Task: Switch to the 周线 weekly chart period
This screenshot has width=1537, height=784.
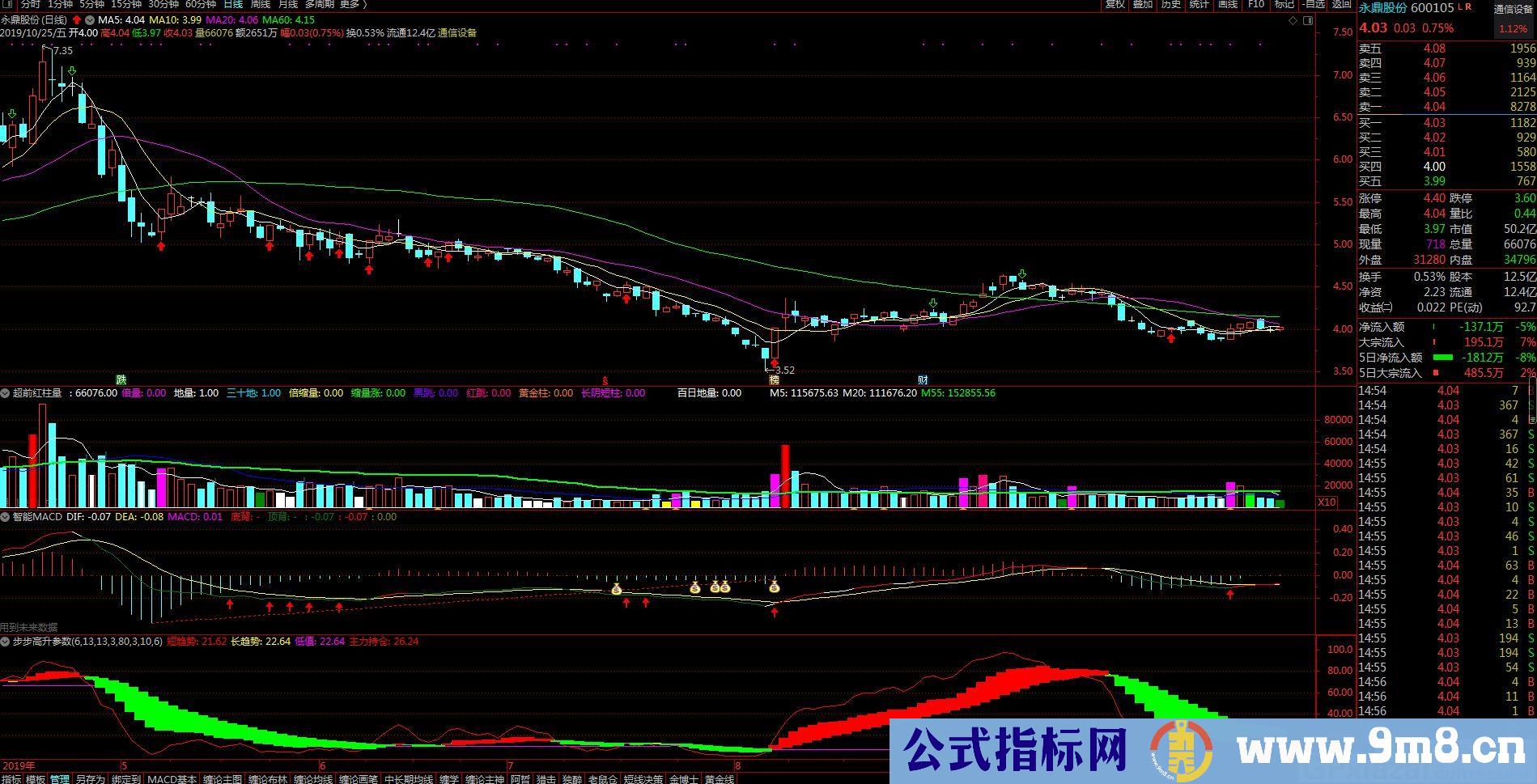Action: click(x=261, y=4)
